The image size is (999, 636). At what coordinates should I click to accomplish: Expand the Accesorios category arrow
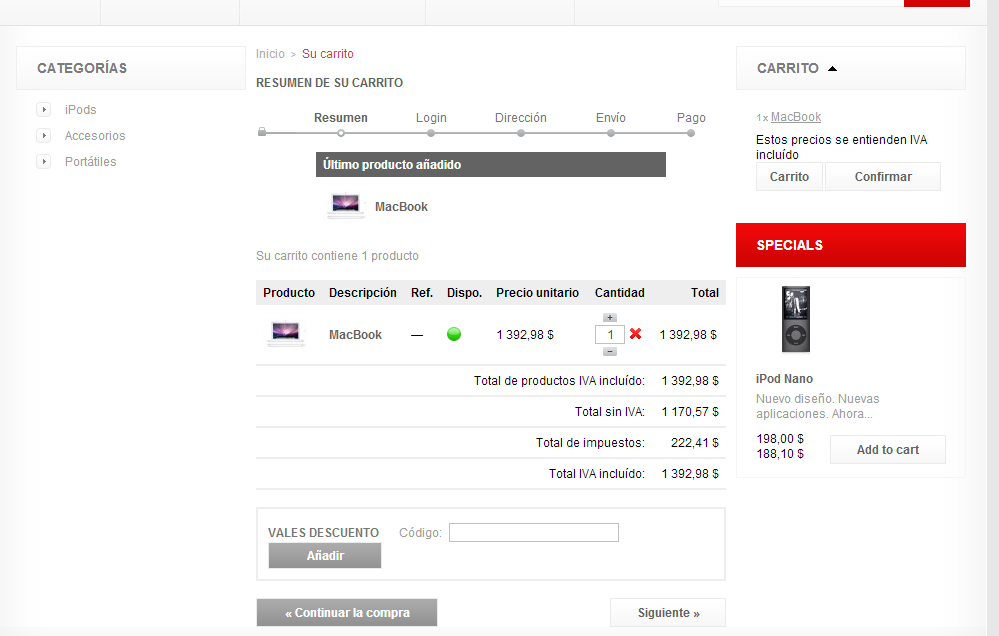click(x=43, y=136)
